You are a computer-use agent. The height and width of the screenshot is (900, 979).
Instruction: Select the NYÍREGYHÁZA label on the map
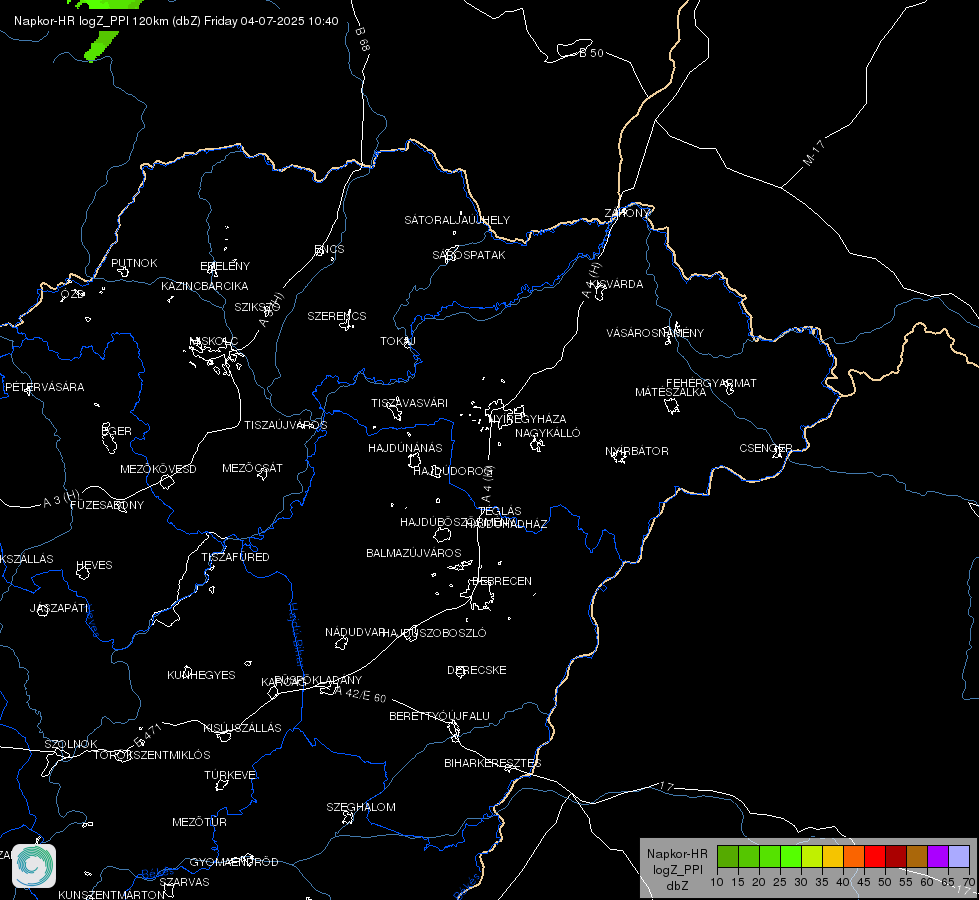[528, 418]
